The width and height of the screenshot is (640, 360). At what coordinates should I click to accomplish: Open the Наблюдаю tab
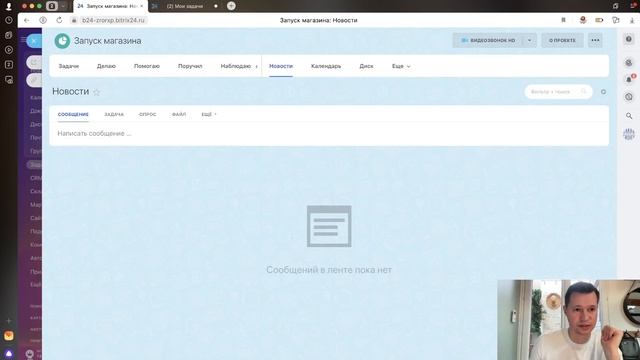(x=236, y=66)
